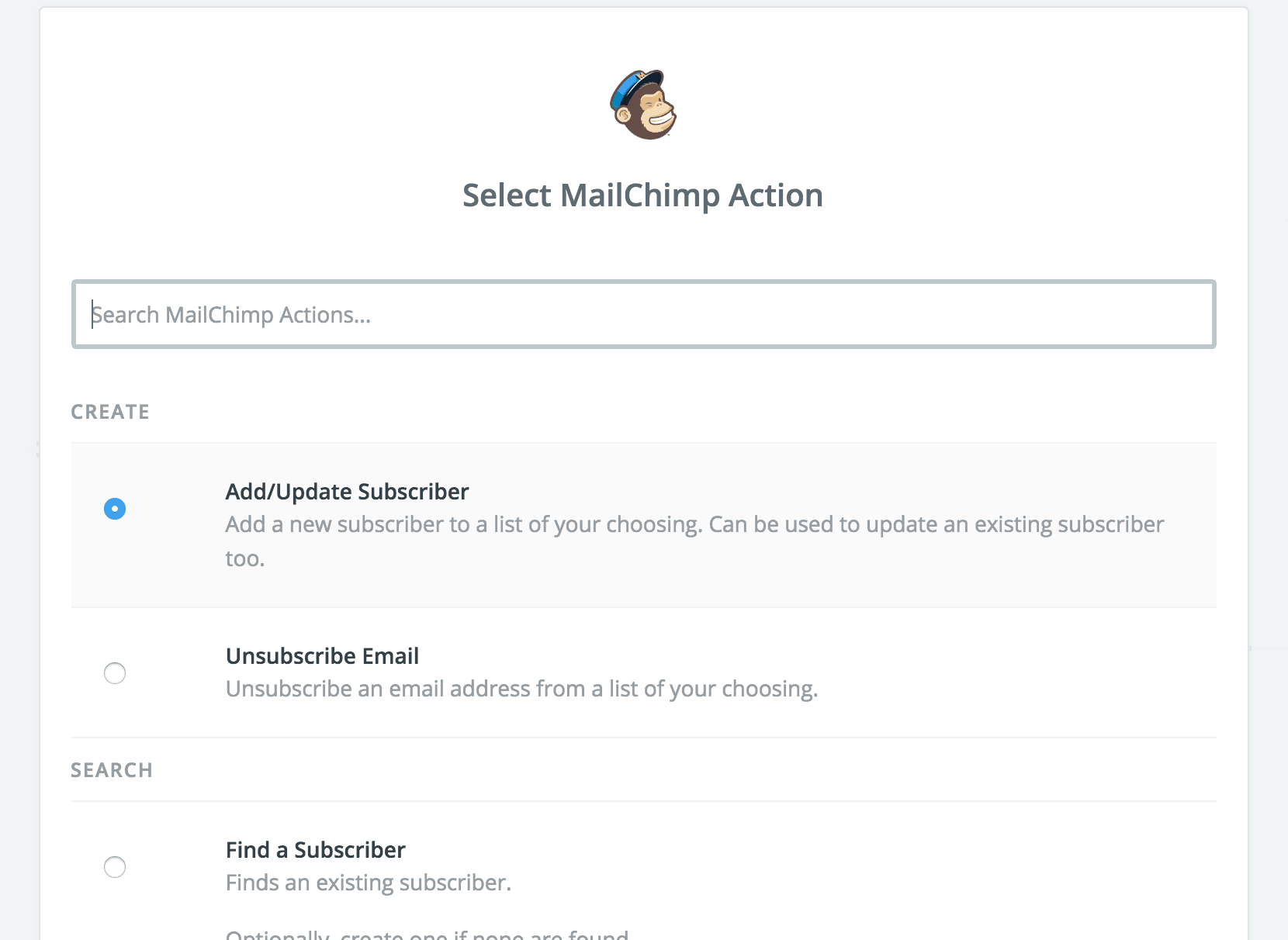1288x940 pixels.
Task: Click the Add/Update Subscriber title text
Action: pyautogui.click(x=347, y=492)
